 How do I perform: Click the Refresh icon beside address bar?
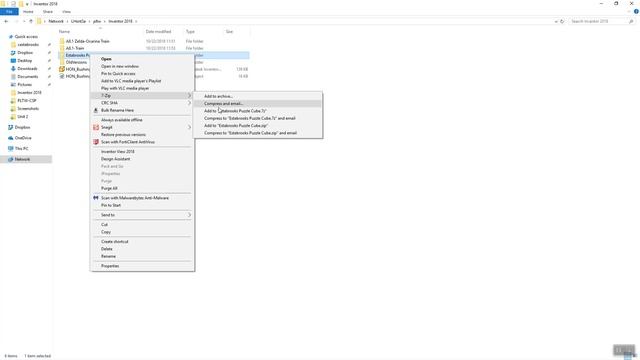[x=562, y=21]
